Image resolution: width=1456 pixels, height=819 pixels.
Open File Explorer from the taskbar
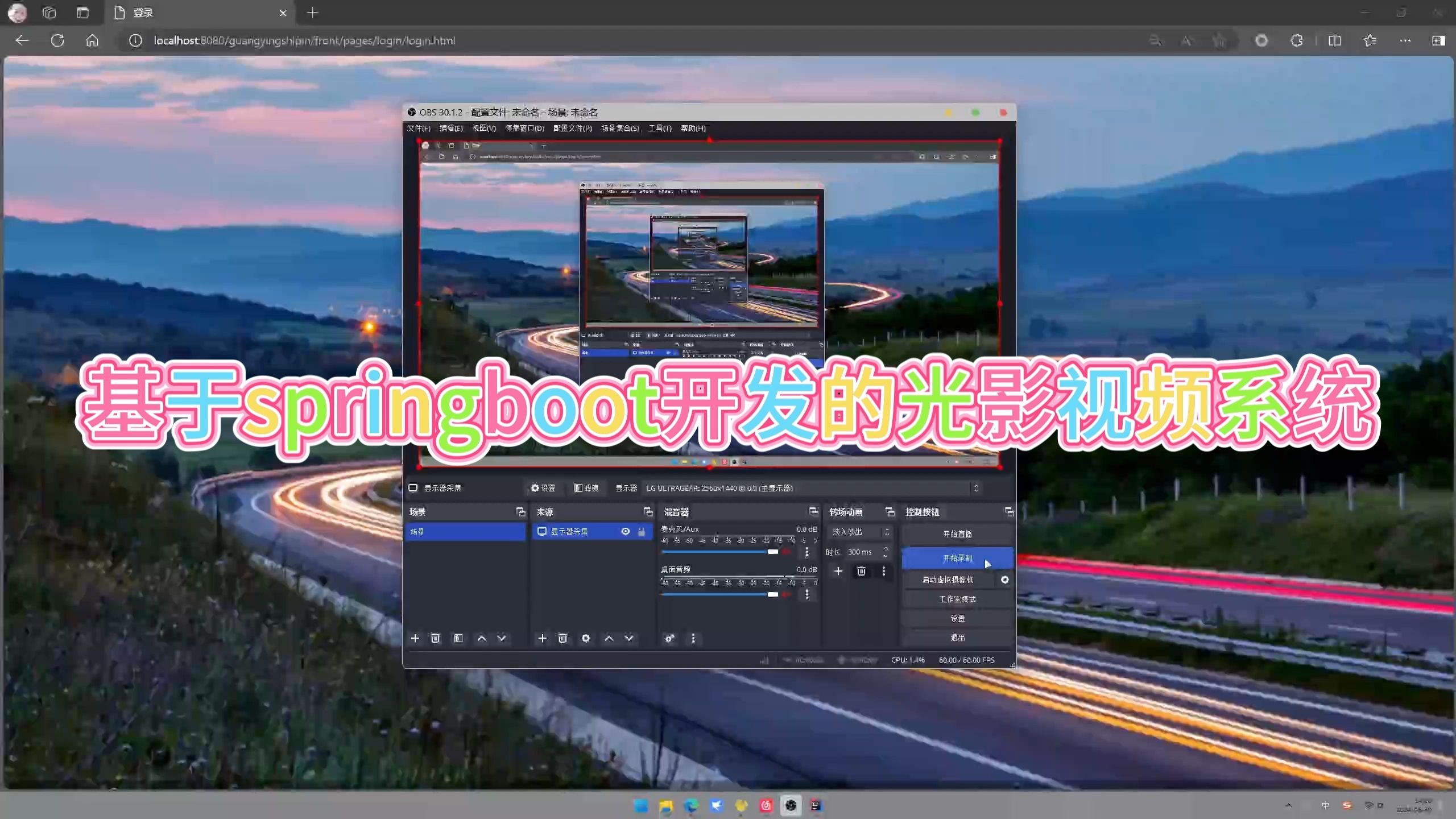[665, 805]
